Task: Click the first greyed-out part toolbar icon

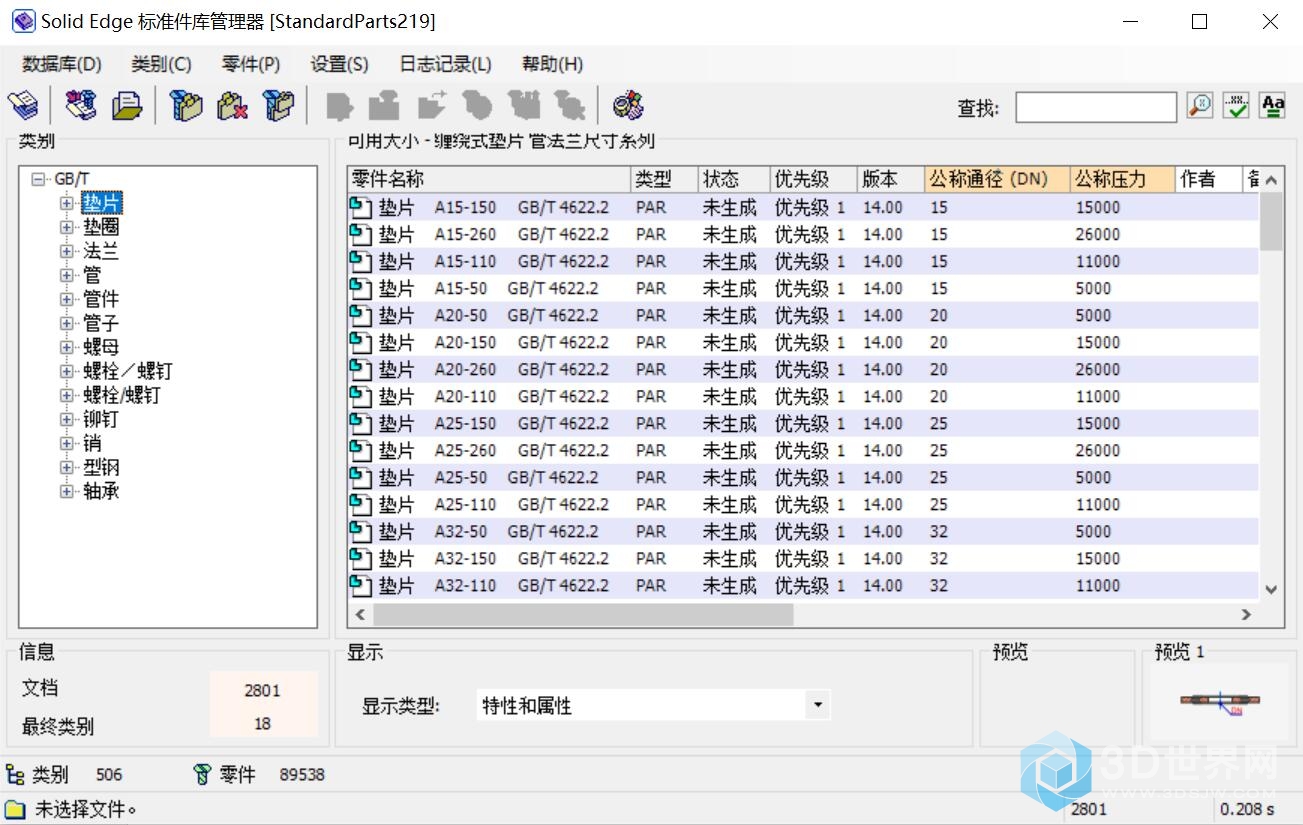Action: (340, 104)
